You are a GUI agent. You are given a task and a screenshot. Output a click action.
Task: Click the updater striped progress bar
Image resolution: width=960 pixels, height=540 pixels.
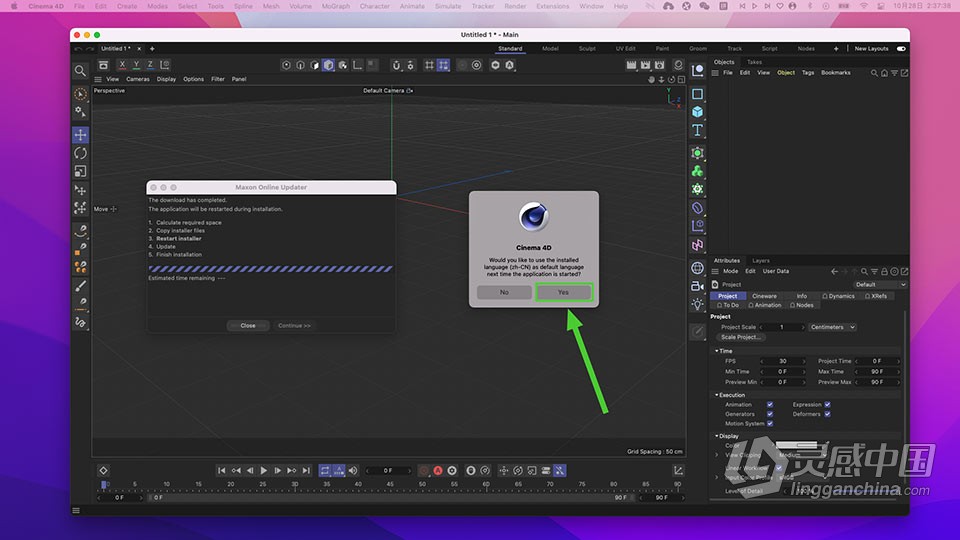pyautogui.click(x=271, y=269)
